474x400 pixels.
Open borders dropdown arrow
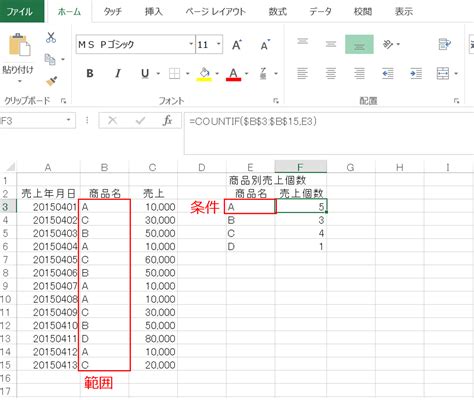[x=187, y=74]
